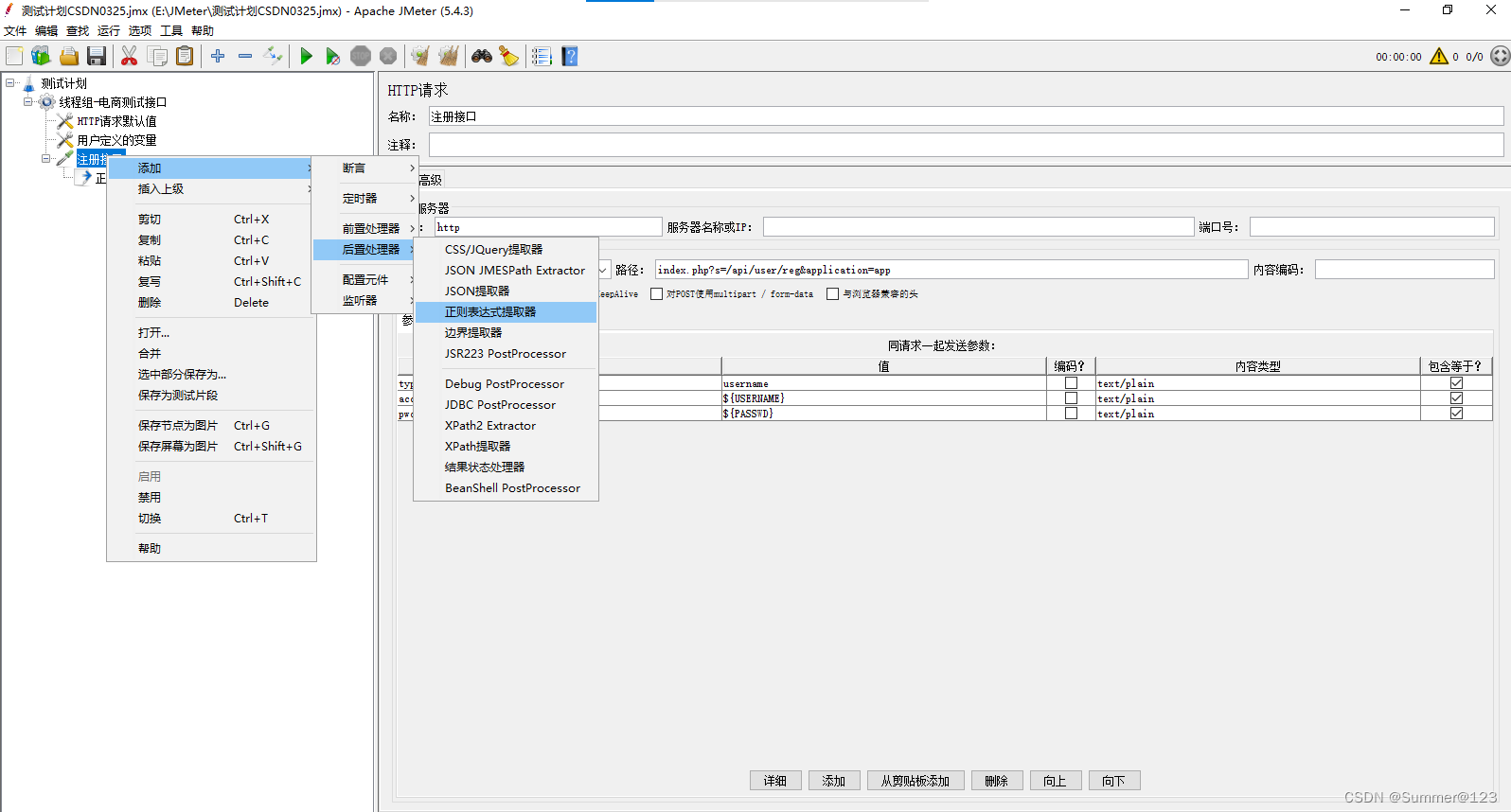
Task: Open the 文件 menu
Action: click(x=15, y=31)
